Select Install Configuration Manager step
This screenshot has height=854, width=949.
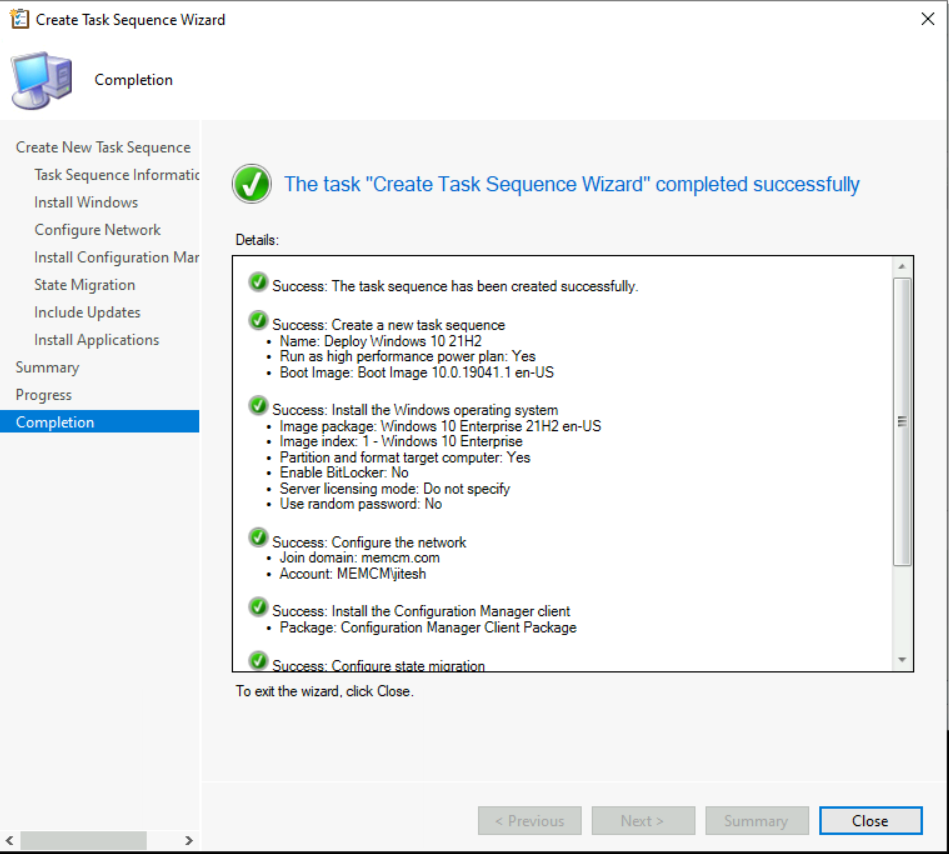pyautogui.click(x=117, y=257)
